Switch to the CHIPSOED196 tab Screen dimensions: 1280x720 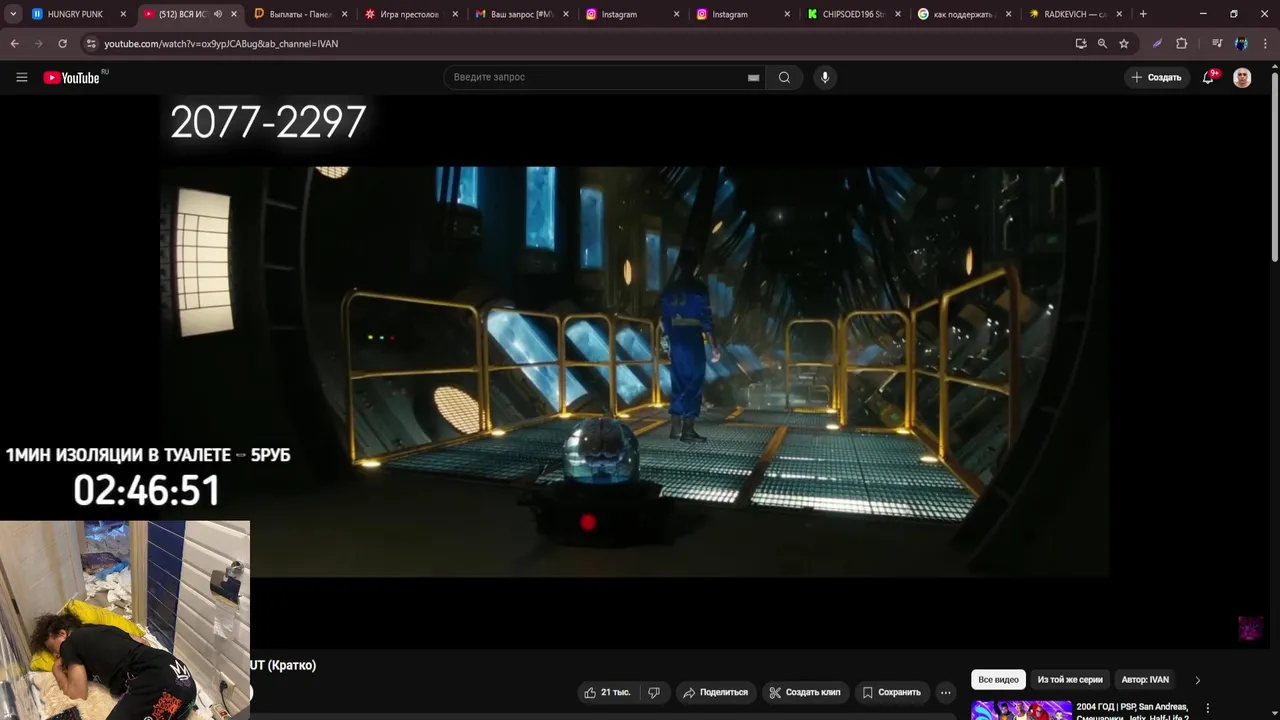[852, 14]
